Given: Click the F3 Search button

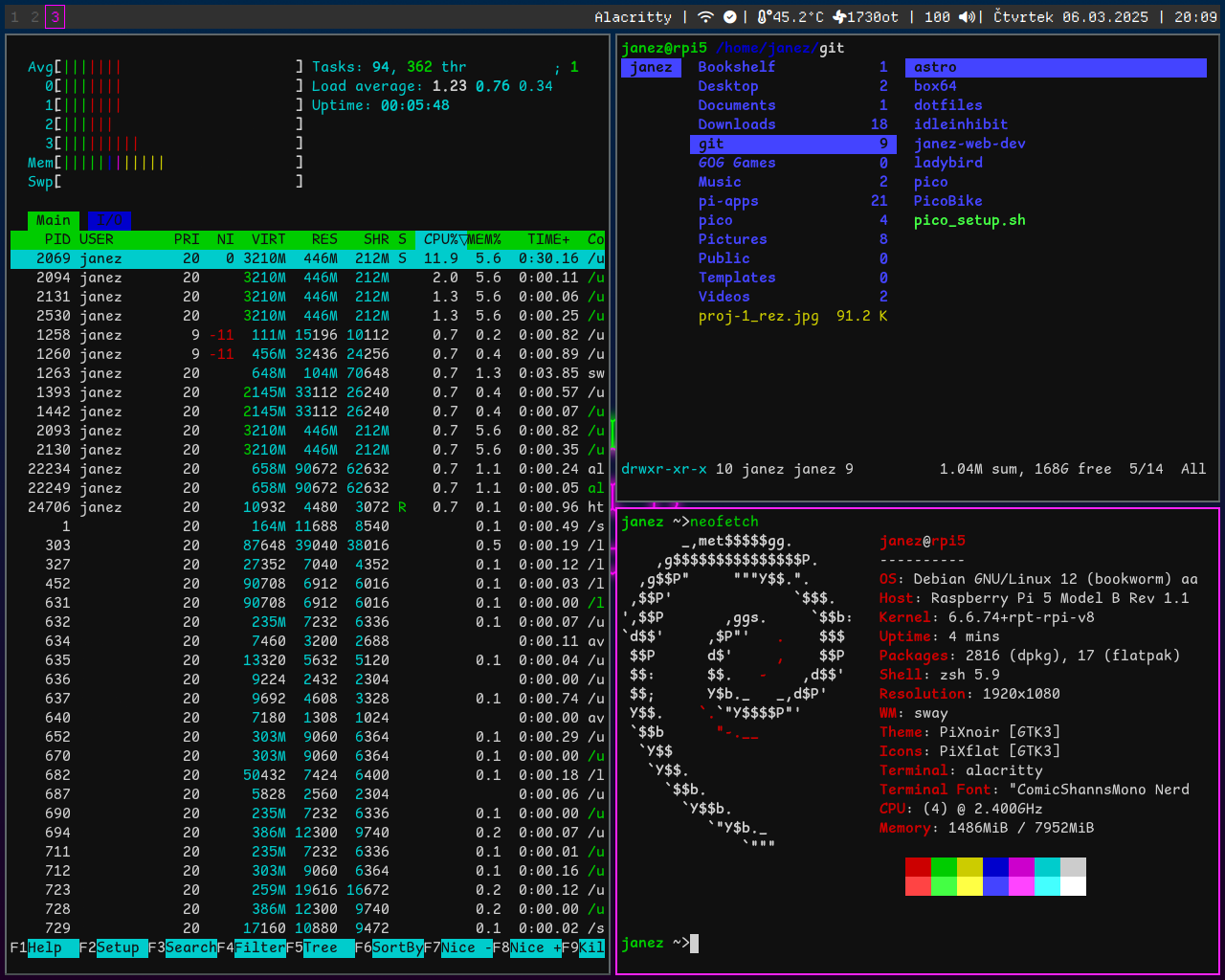Looking at the screenshot, I should point(190,947).
